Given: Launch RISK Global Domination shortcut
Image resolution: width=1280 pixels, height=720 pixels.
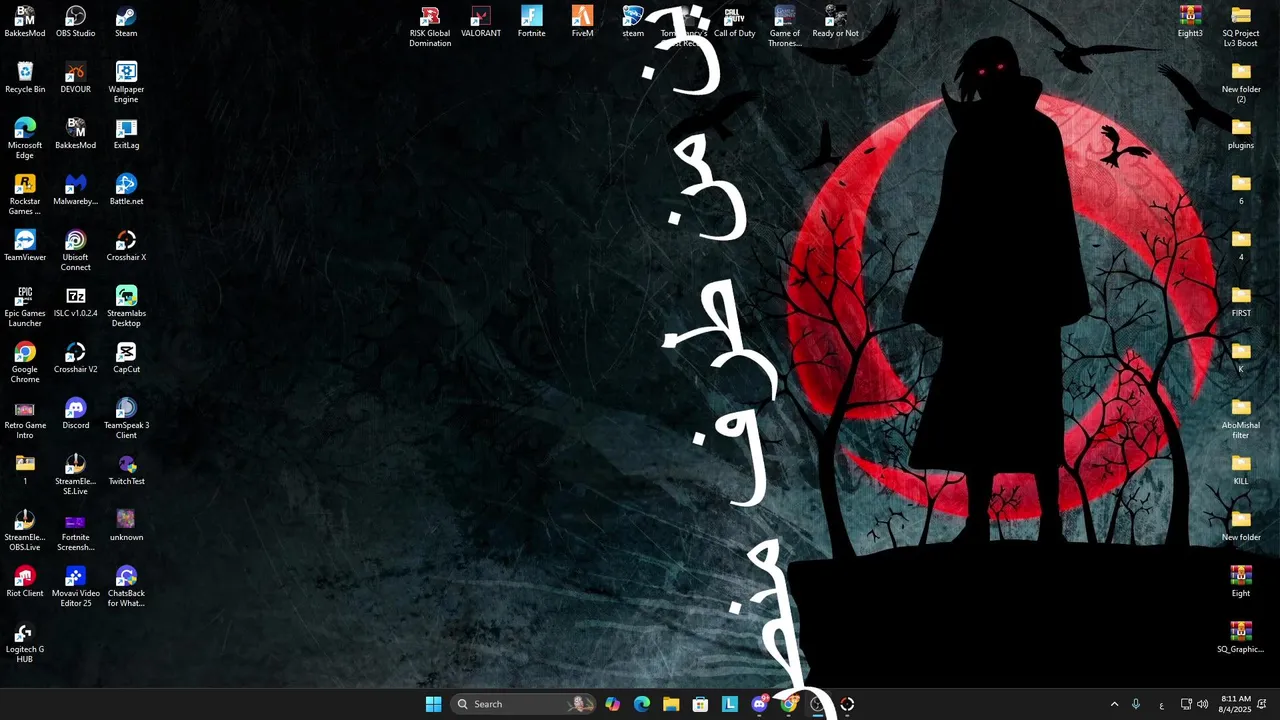Looking at the screenshot, I should (x=430, y=27).
